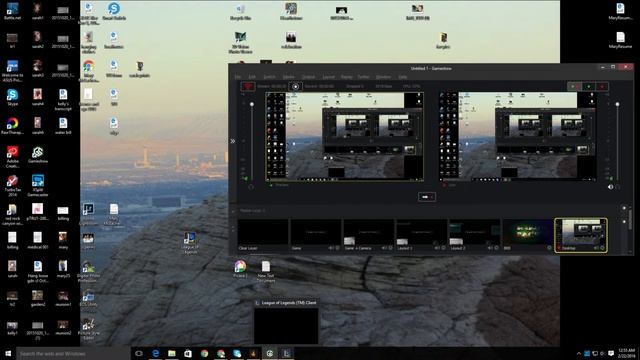The height and width of the screenshot is (360, 640).
Task: Toggle audio mute on the Layout 2 shot
Action: point(490,248)
